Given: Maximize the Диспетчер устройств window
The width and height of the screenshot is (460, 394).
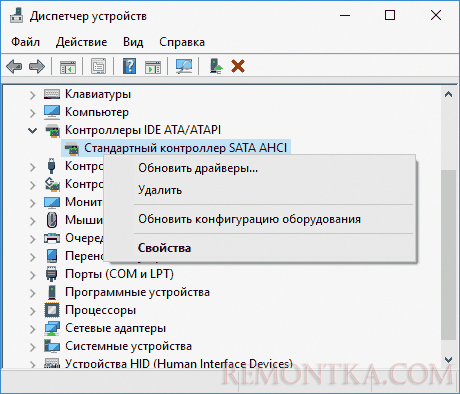Looking at the screenshot, I should click(x=390, y=15).
